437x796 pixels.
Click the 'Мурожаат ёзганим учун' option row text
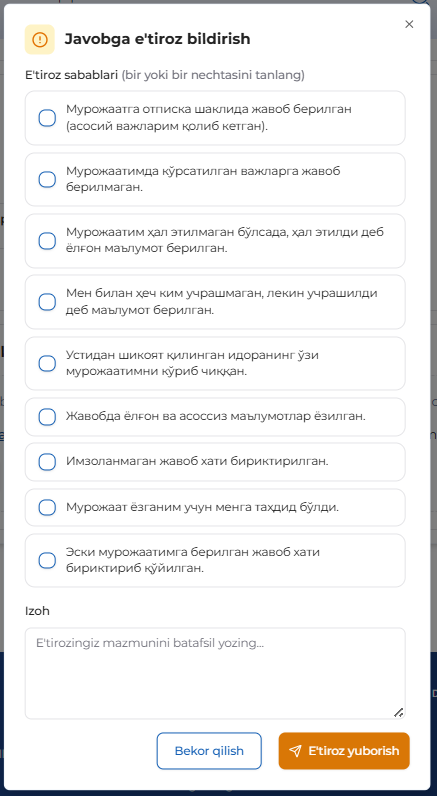202,507
